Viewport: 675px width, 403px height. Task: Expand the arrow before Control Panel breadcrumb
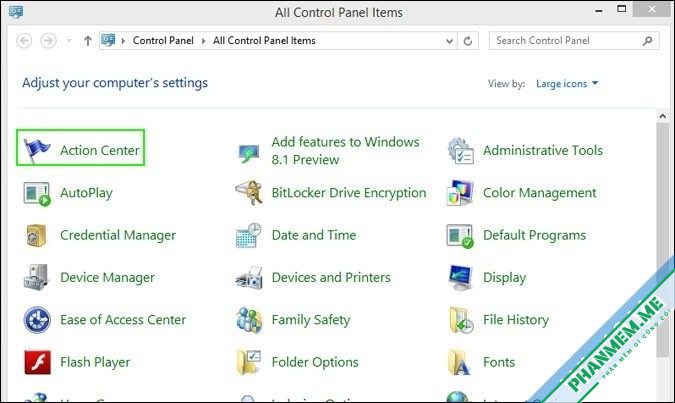123,41
